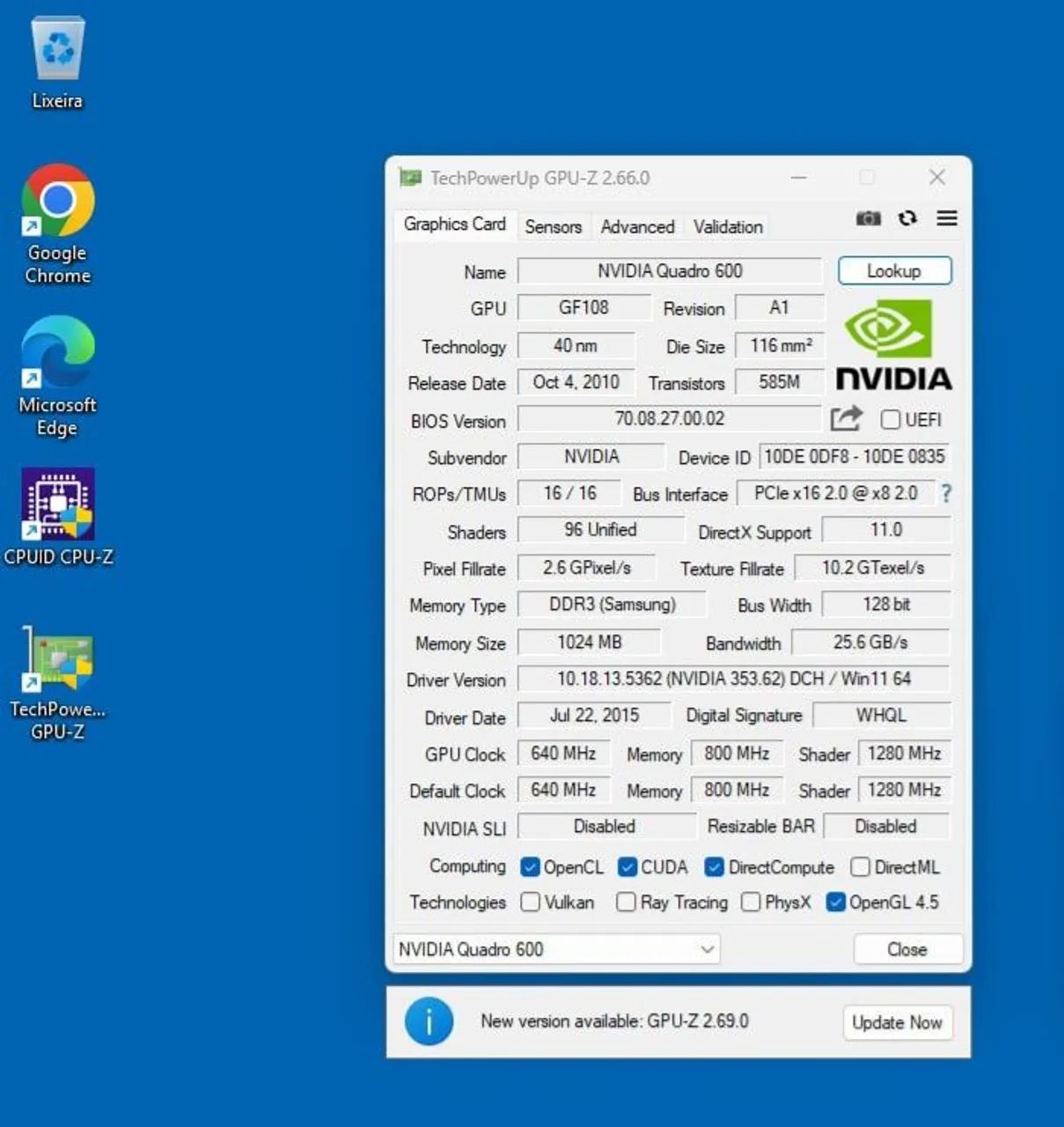Switch to the Advanced tab
This screenshot has width=1064, height=1127.
(x=637, y=226)
